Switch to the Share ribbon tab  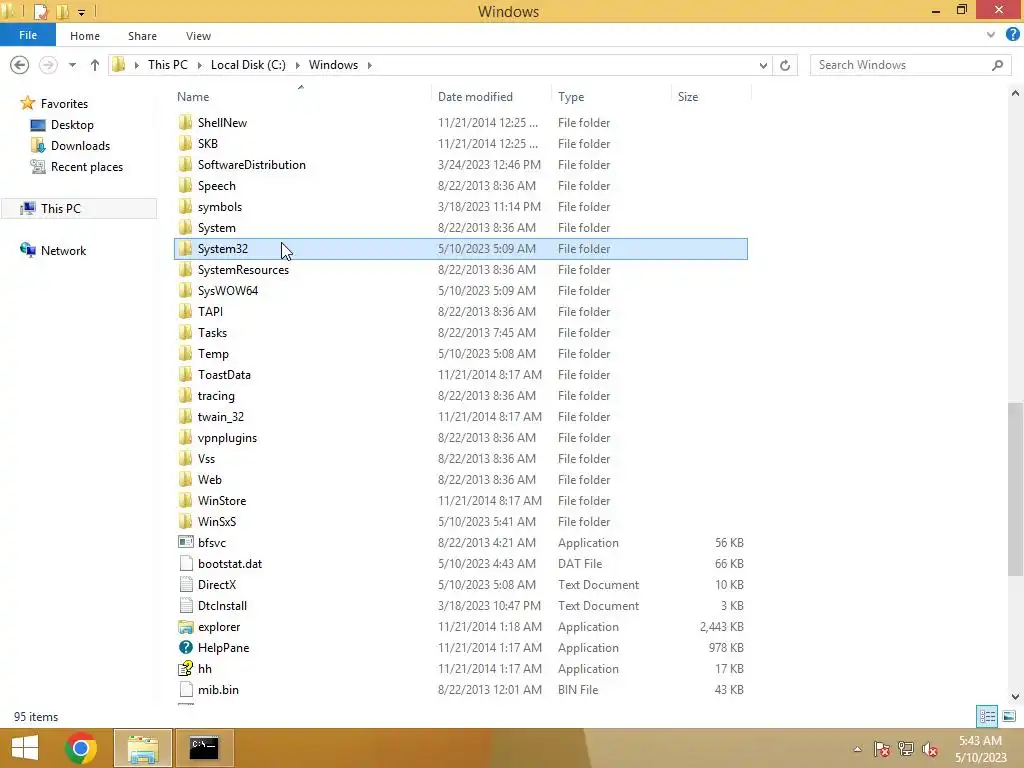pos(142,36)
